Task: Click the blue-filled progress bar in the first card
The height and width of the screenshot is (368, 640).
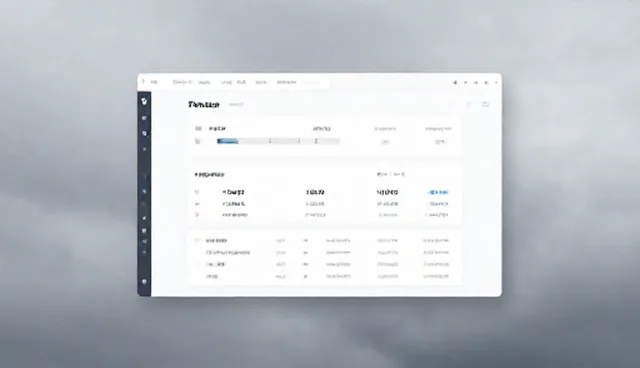Action: (x=278, y=141)
